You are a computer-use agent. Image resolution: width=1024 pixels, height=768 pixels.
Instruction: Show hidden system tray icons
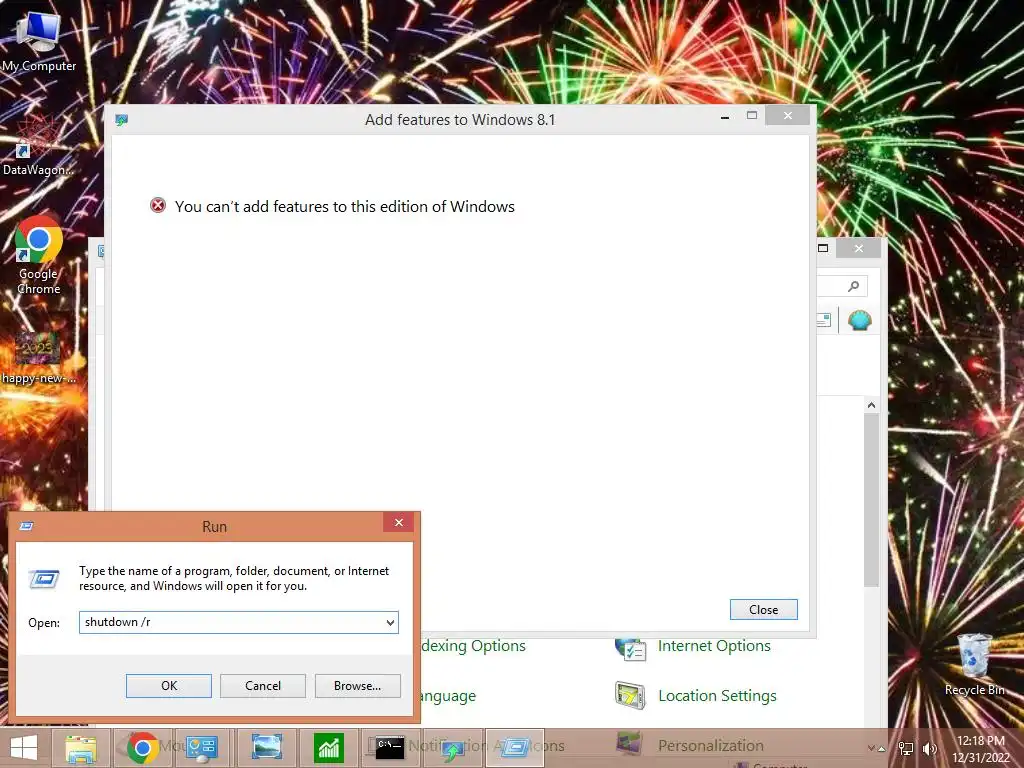click(881, 748)
